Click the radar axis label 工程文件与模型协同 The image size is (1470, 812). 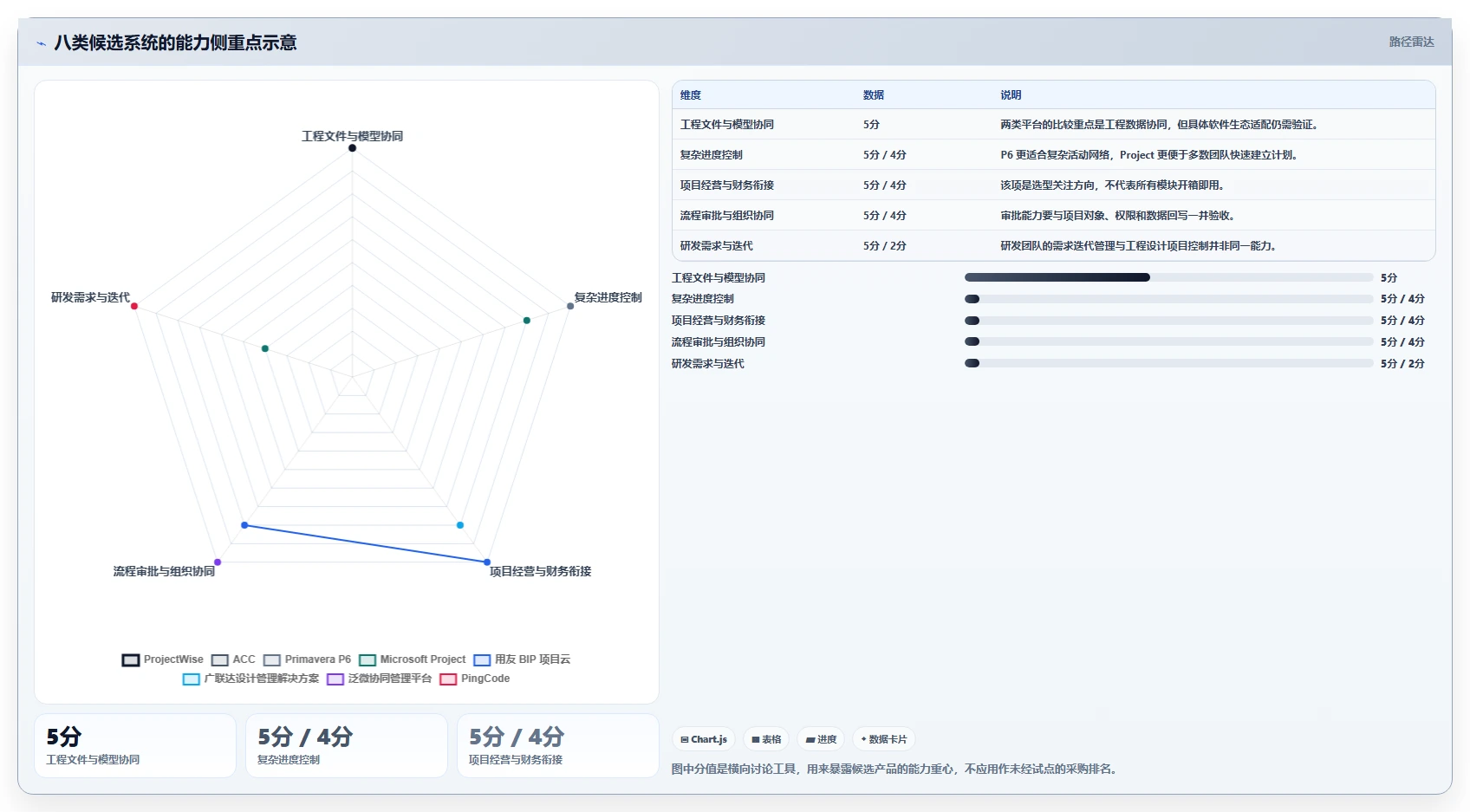352,136
